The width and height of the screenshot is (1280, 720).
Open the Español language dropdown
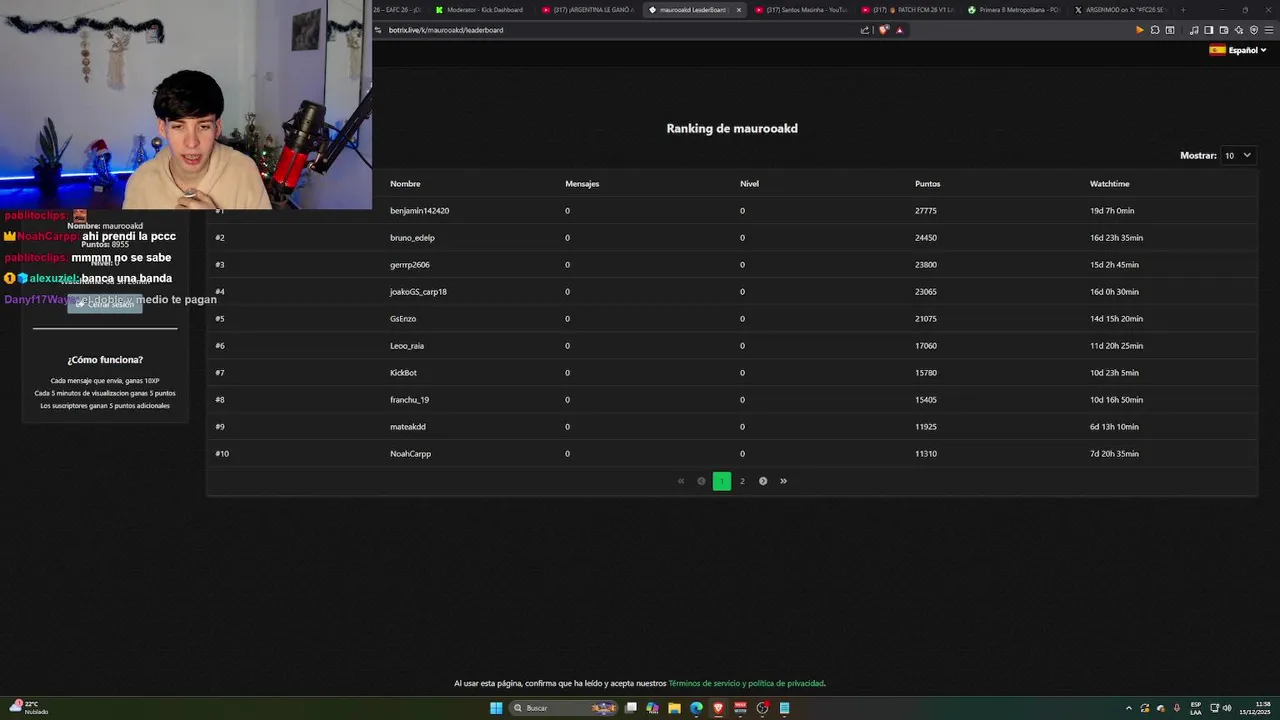pos(1238,50)
